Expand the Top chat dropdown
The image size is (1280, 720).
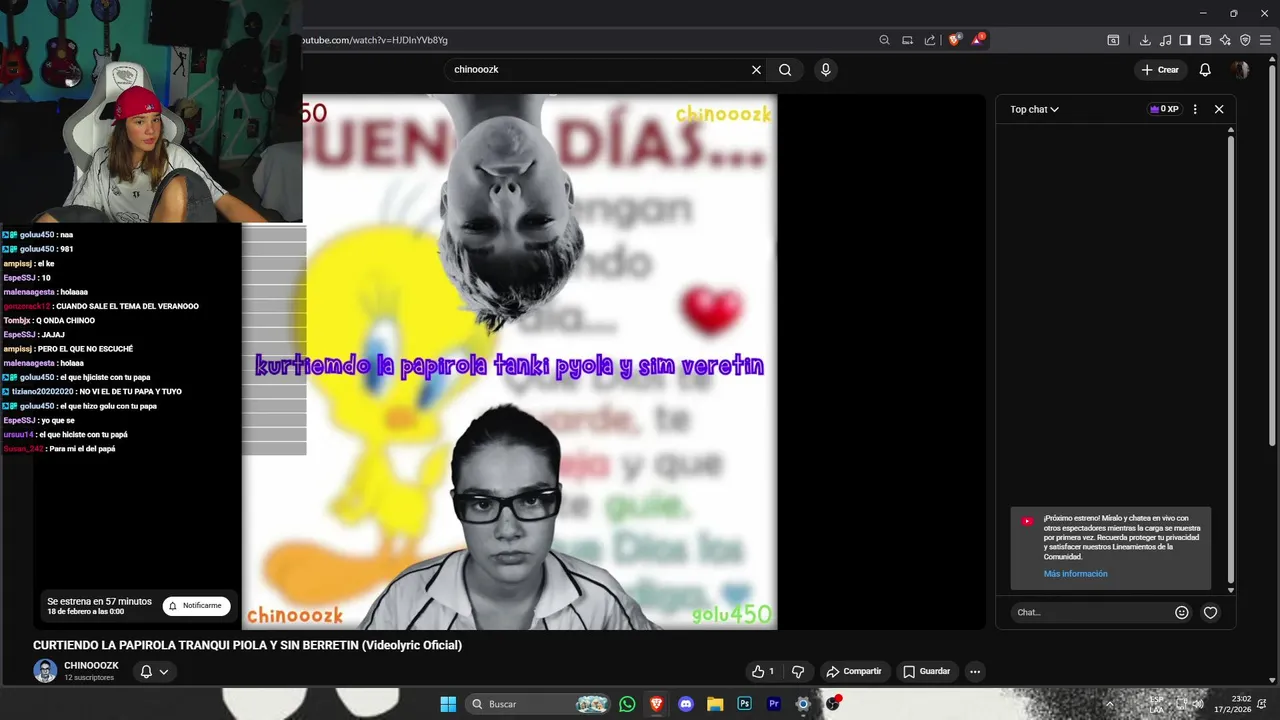click(1034, 109)
